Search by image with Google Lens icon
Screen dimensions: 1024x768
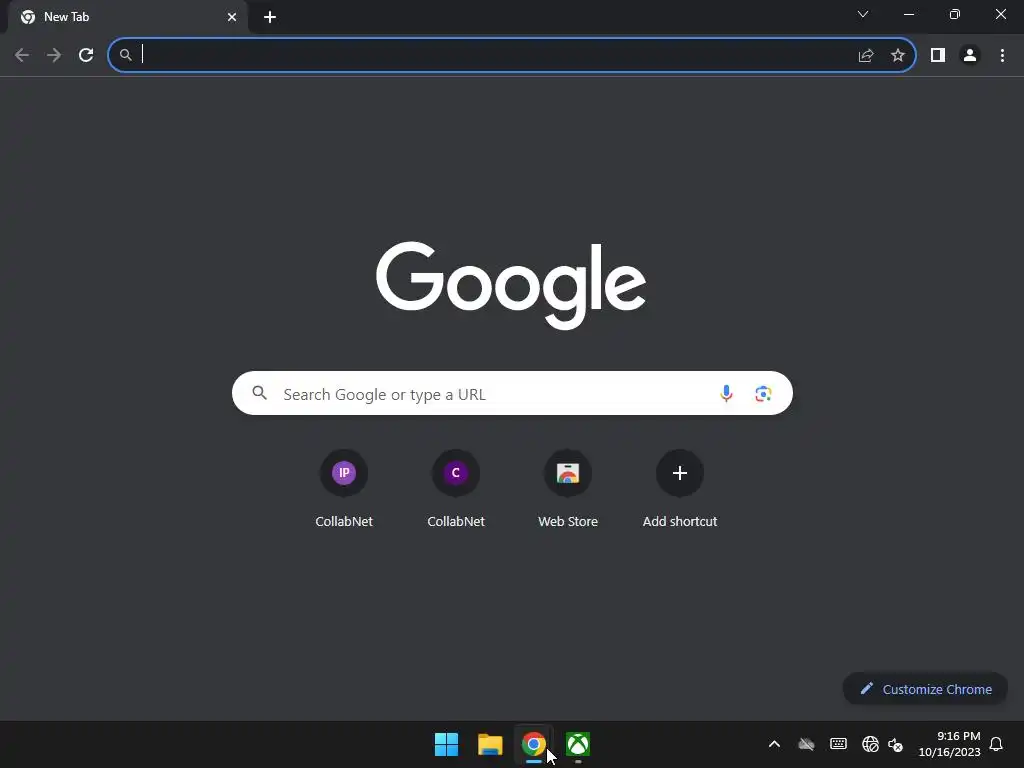pos(763,393)
